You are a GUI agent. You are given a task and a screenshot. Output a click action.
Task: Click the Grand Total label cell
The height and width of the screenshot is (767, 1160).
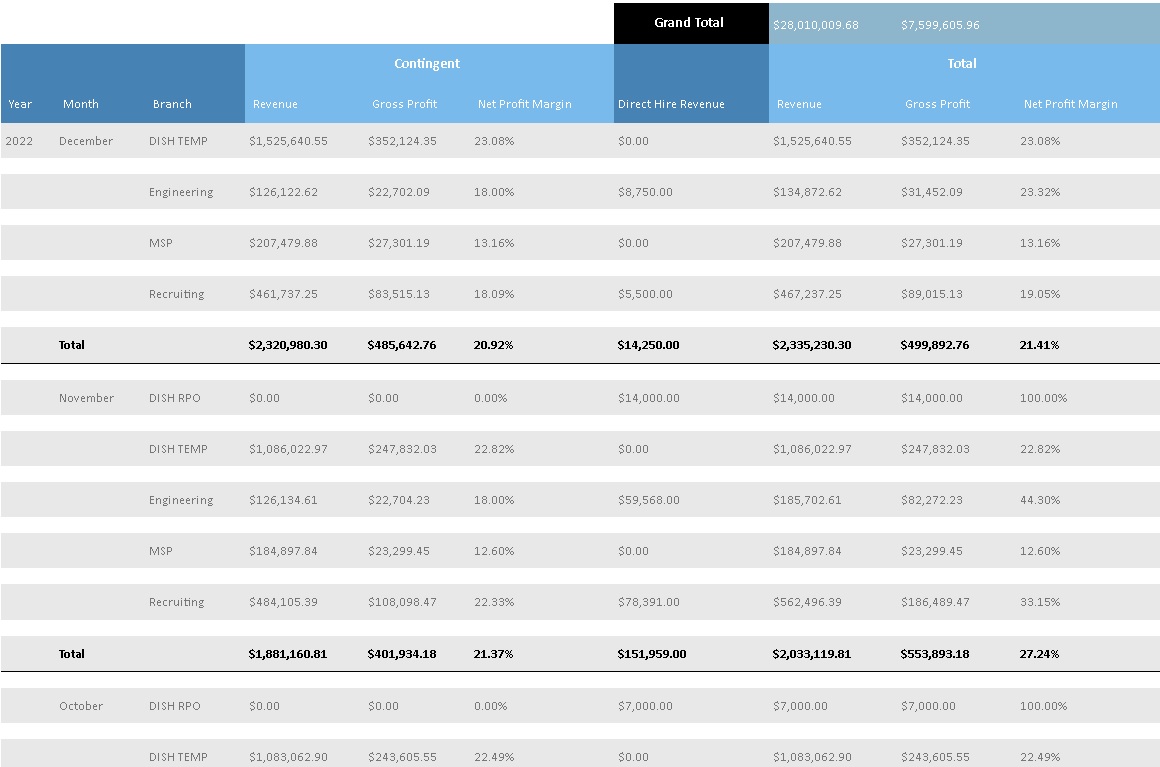click(x=690, y=23)
